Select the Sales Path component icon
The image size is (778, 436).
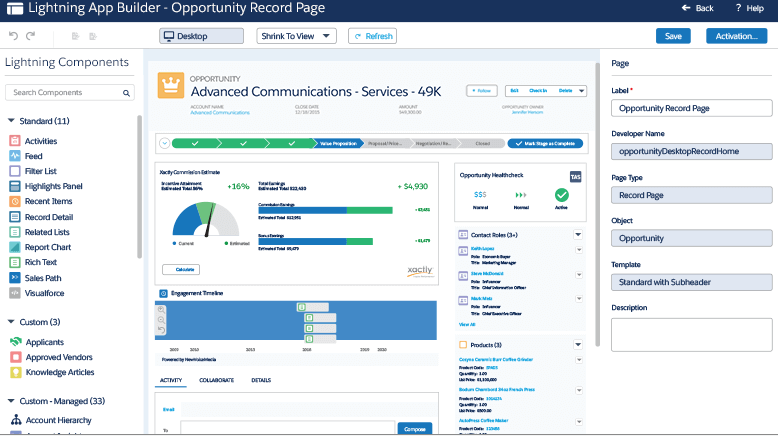click(15, 278)
